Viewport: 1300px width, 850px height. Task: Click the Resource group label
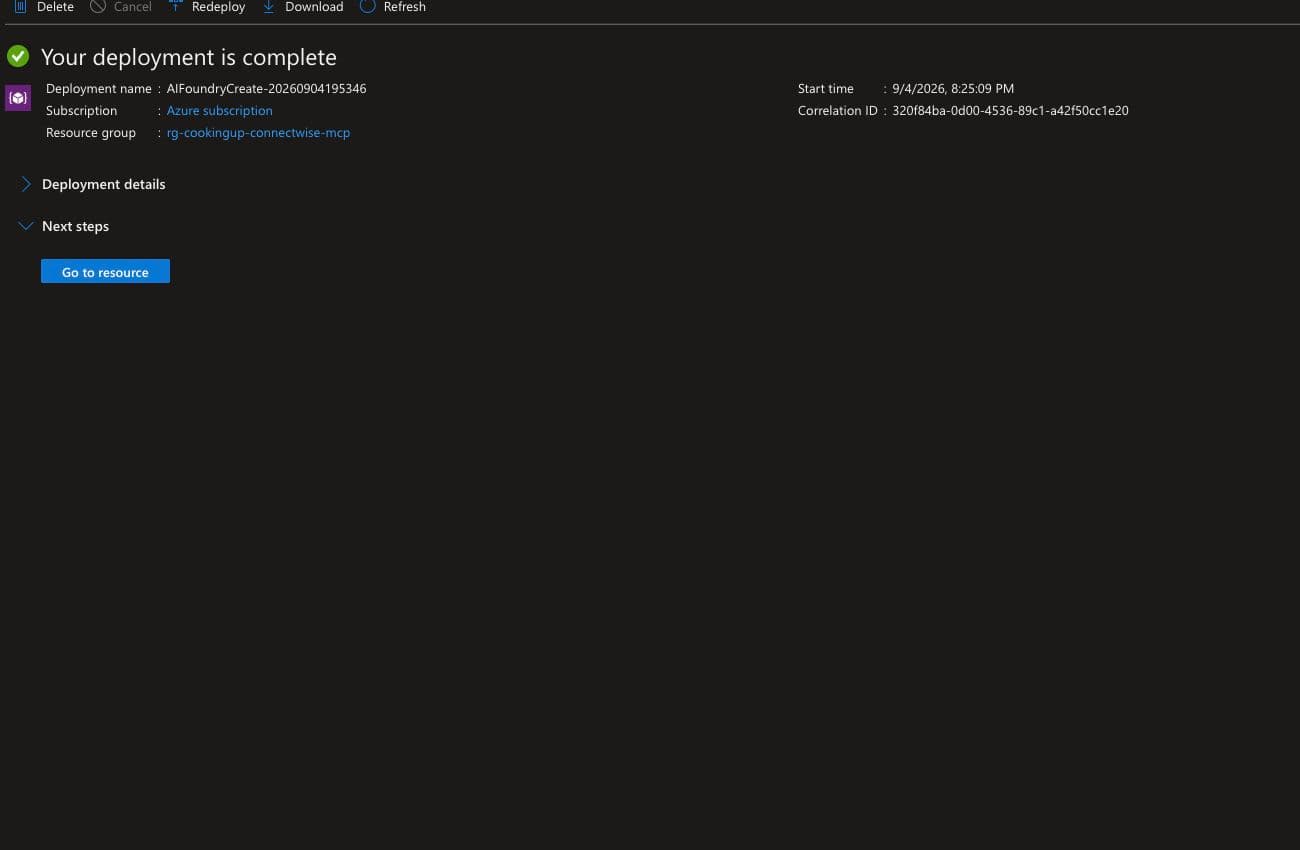click(x=91, y=133)
